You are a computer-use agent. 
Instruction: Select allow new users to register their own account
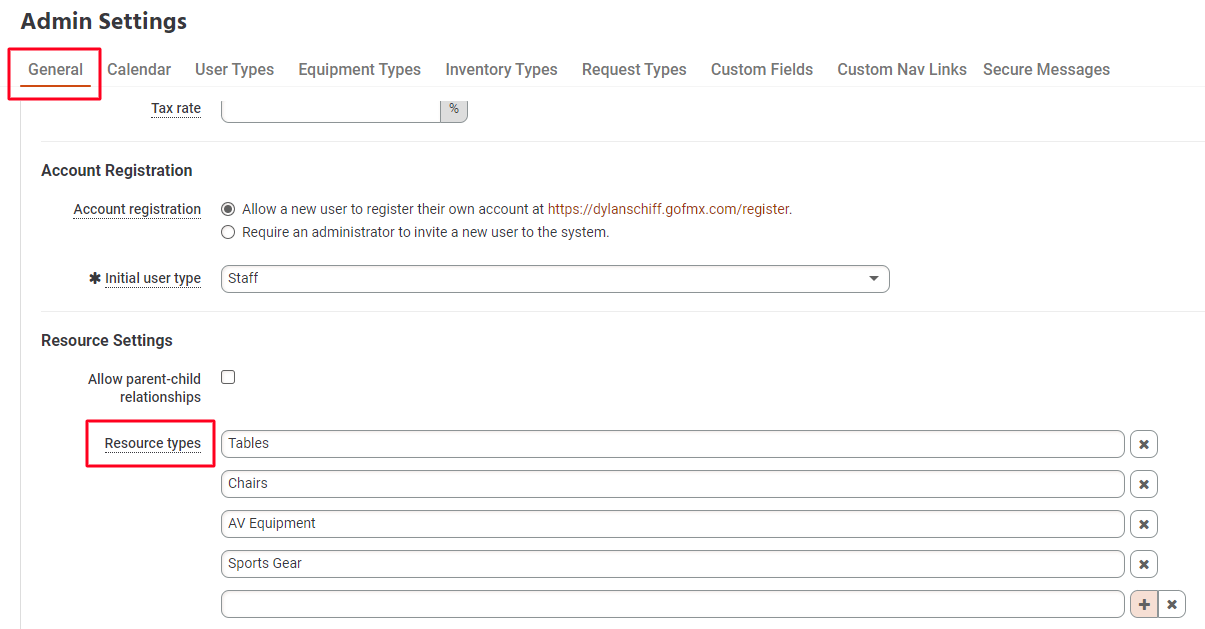[228, 208]
